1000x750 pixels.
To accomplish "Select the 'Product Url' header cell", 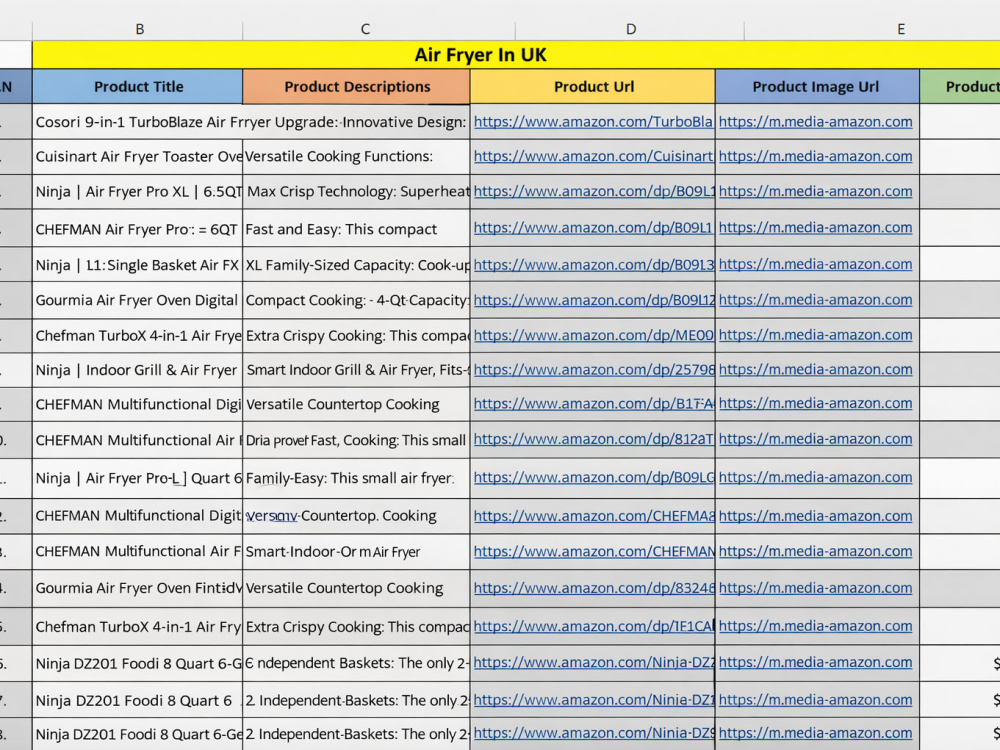I will [x=593, y=87].
